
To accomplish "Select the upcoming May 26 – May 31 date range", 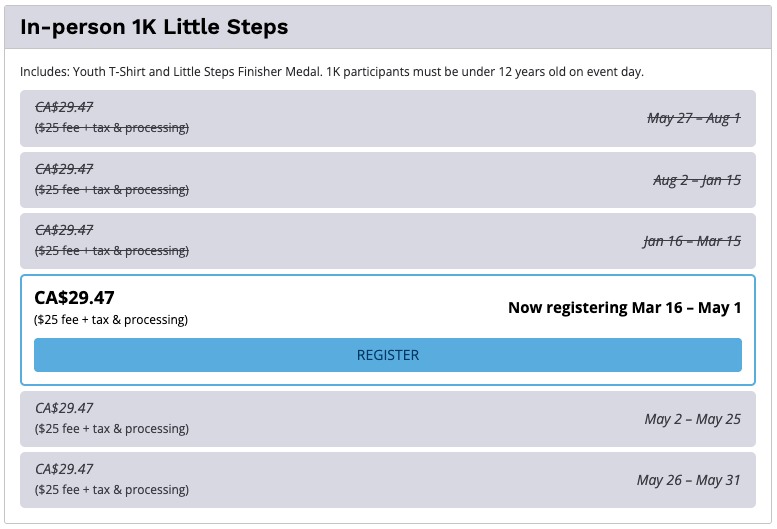I will tap(688, 480).
